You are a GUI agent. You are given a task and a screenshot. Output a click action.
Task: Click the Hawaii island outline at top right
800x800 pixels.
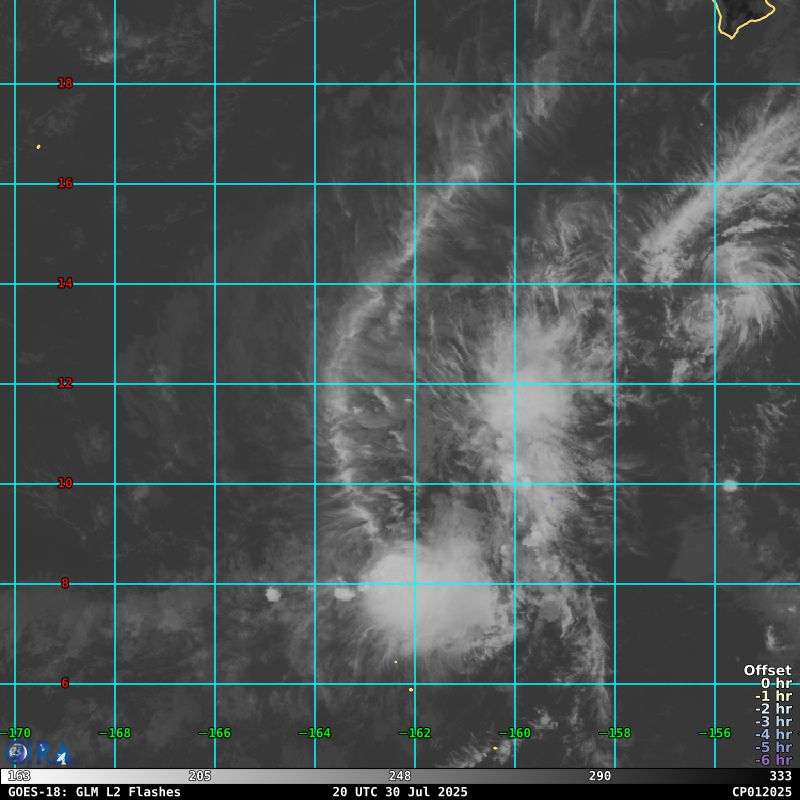click(745, 17)
